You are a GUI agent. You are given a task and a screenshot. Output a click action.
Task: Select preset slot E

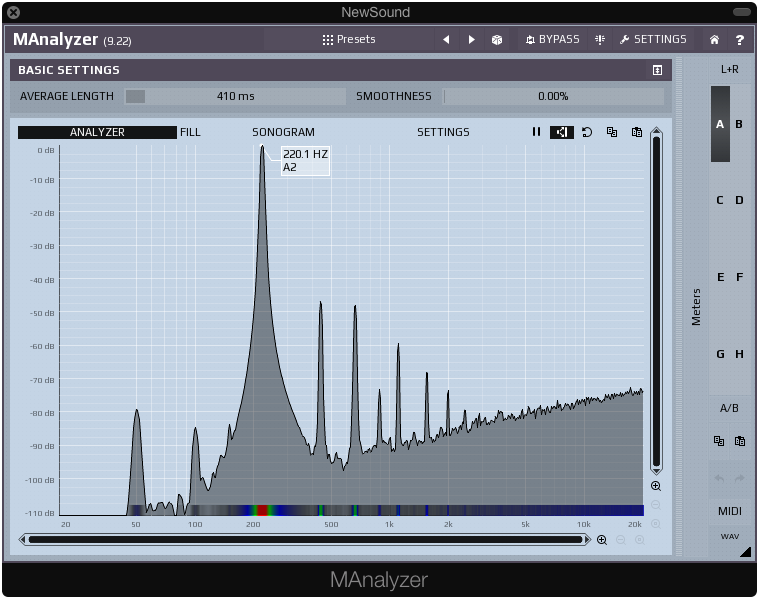(720, 277)
